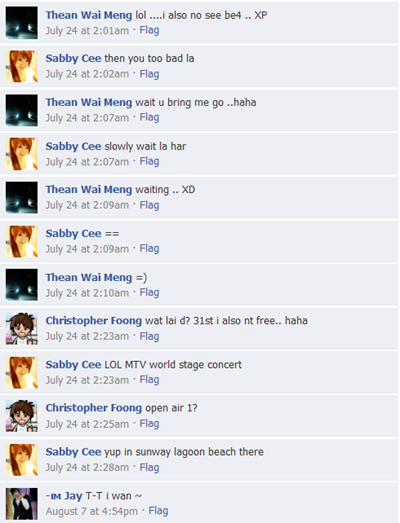Screen dimensions: 400x523
Task: Flag the 'LOL MTV world stage concert' comment
Action: pyautogui.click(x=149, y=380)
